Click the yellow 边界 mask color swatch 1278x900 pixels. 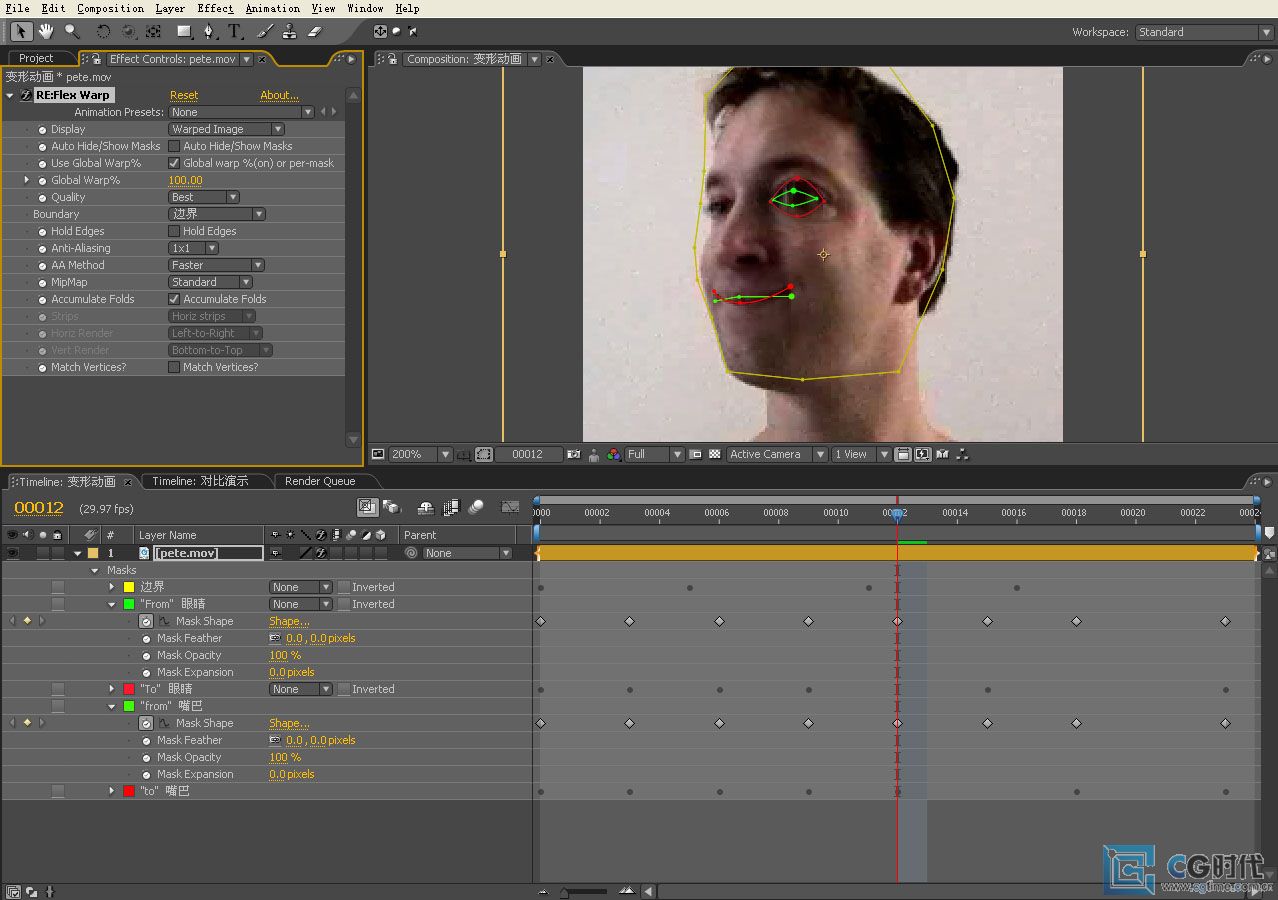129,587
